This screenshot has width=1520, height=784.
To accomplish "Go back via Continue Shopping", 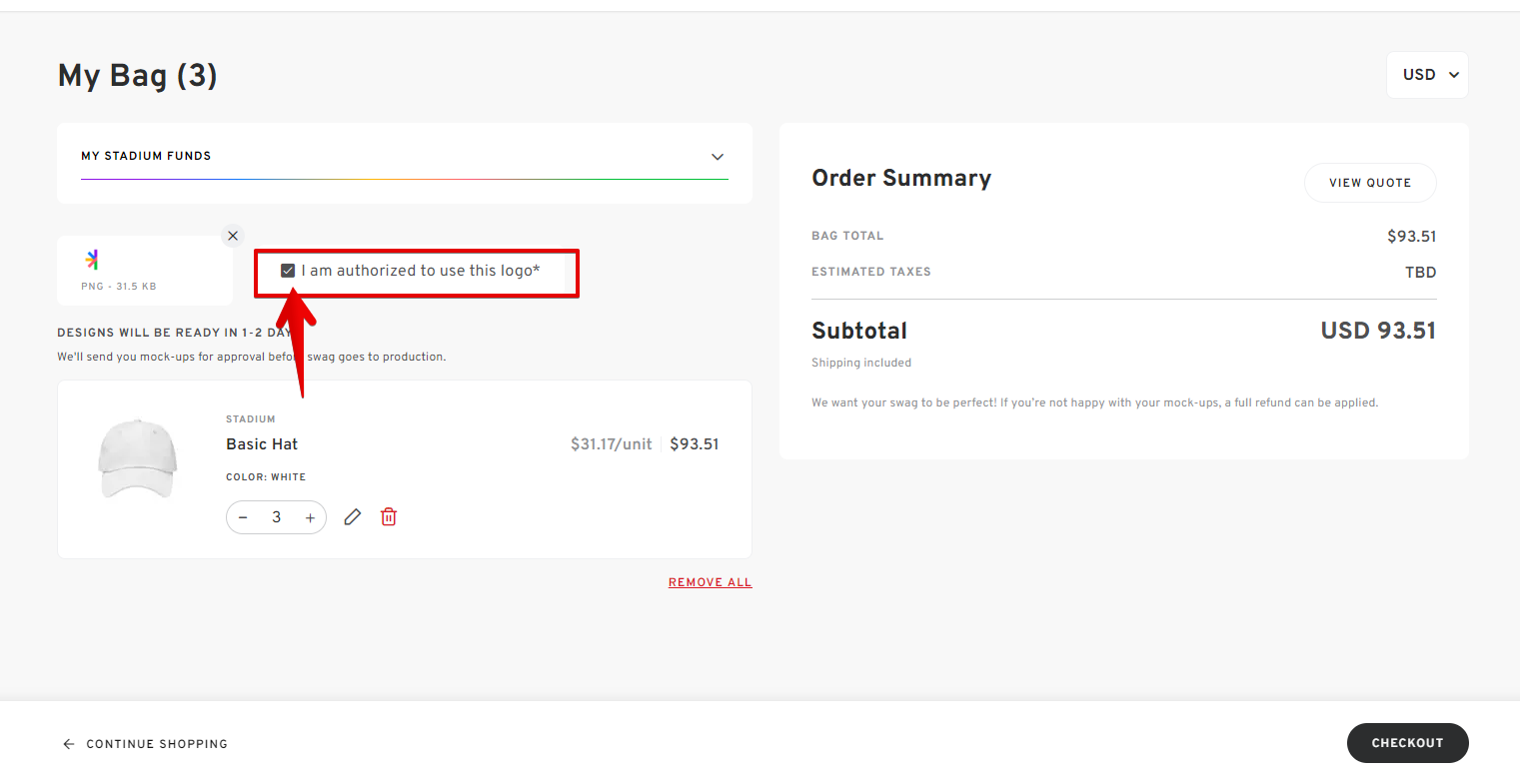I will pyautogui.click(x=146, y=744).
